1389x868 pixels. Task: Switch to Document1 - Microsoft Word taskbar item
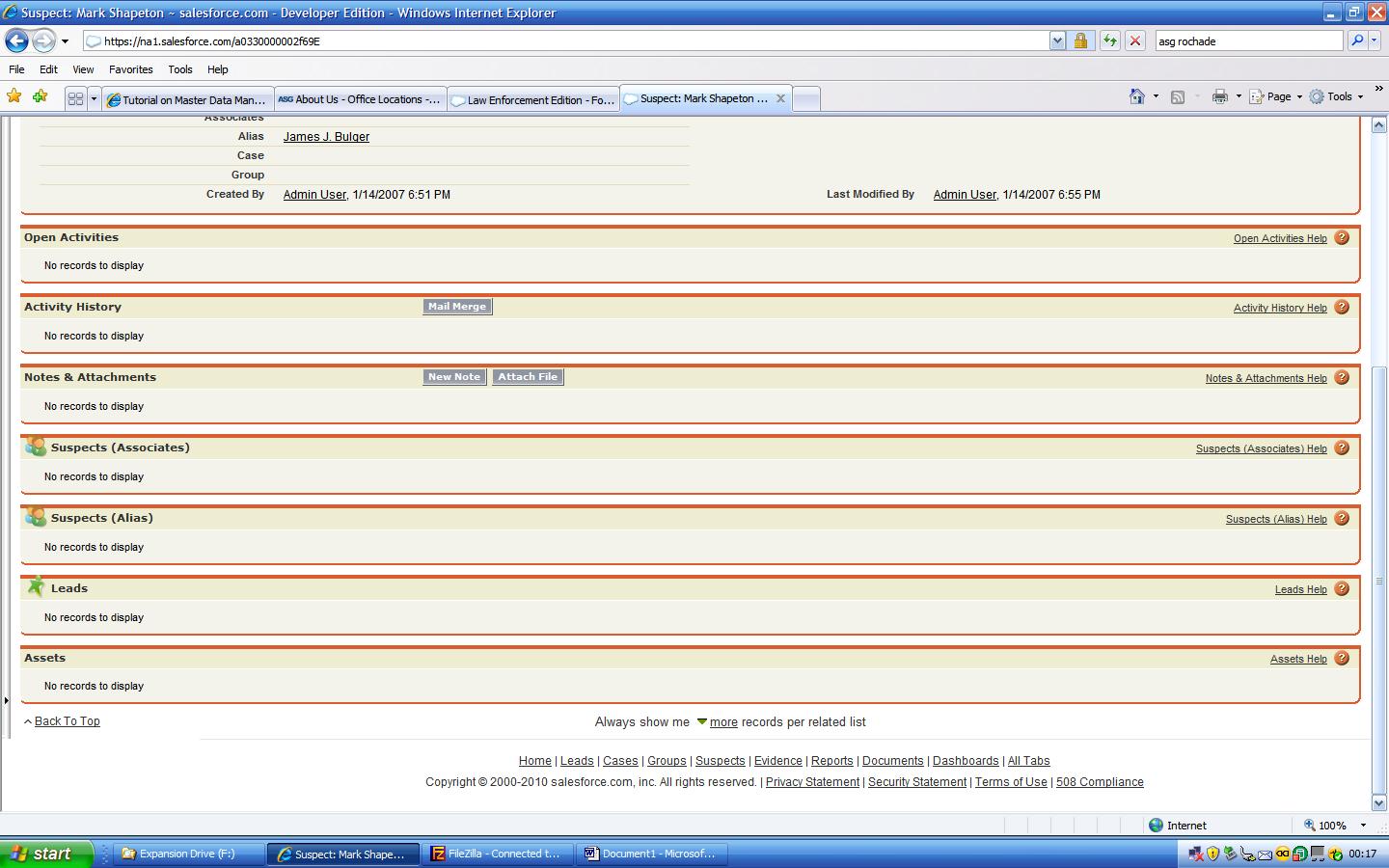pos(651,854)
